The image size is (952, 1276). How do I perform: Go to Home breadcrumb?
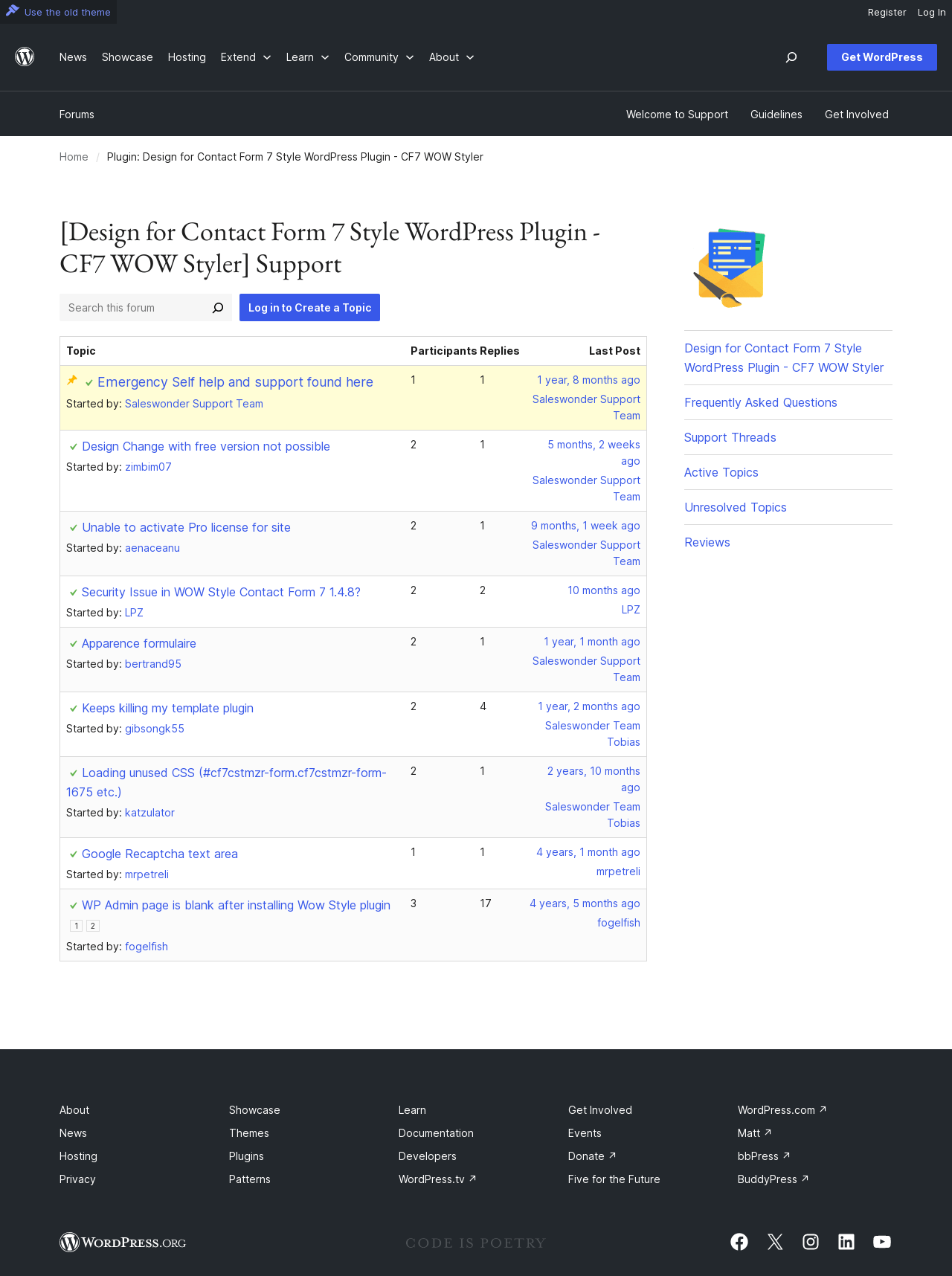tap(74, 157)
